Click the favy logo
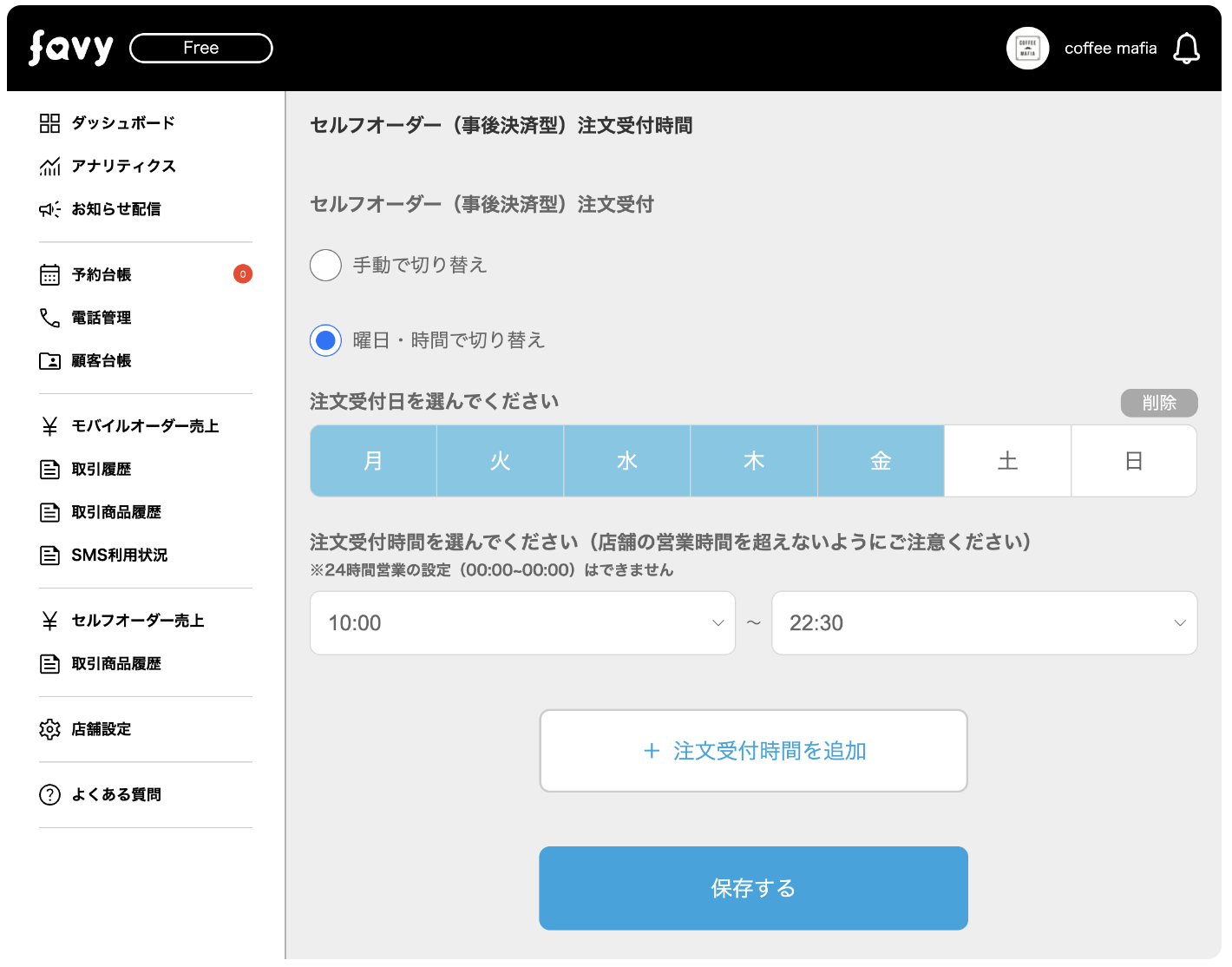The height and width of the screenshot is (967, 1232). click(70, 48)
